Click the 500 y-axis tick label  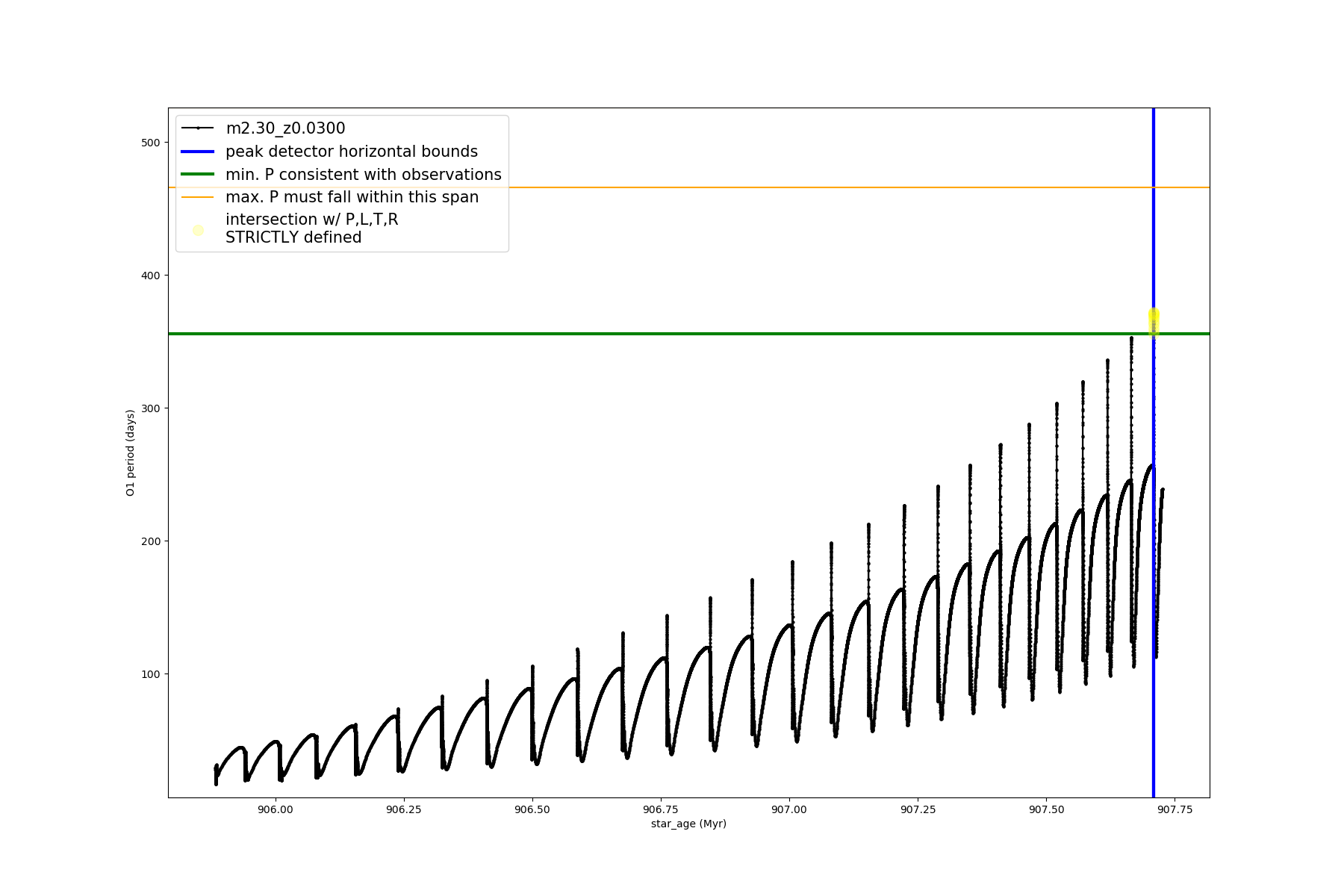click(x=151, y=143)
